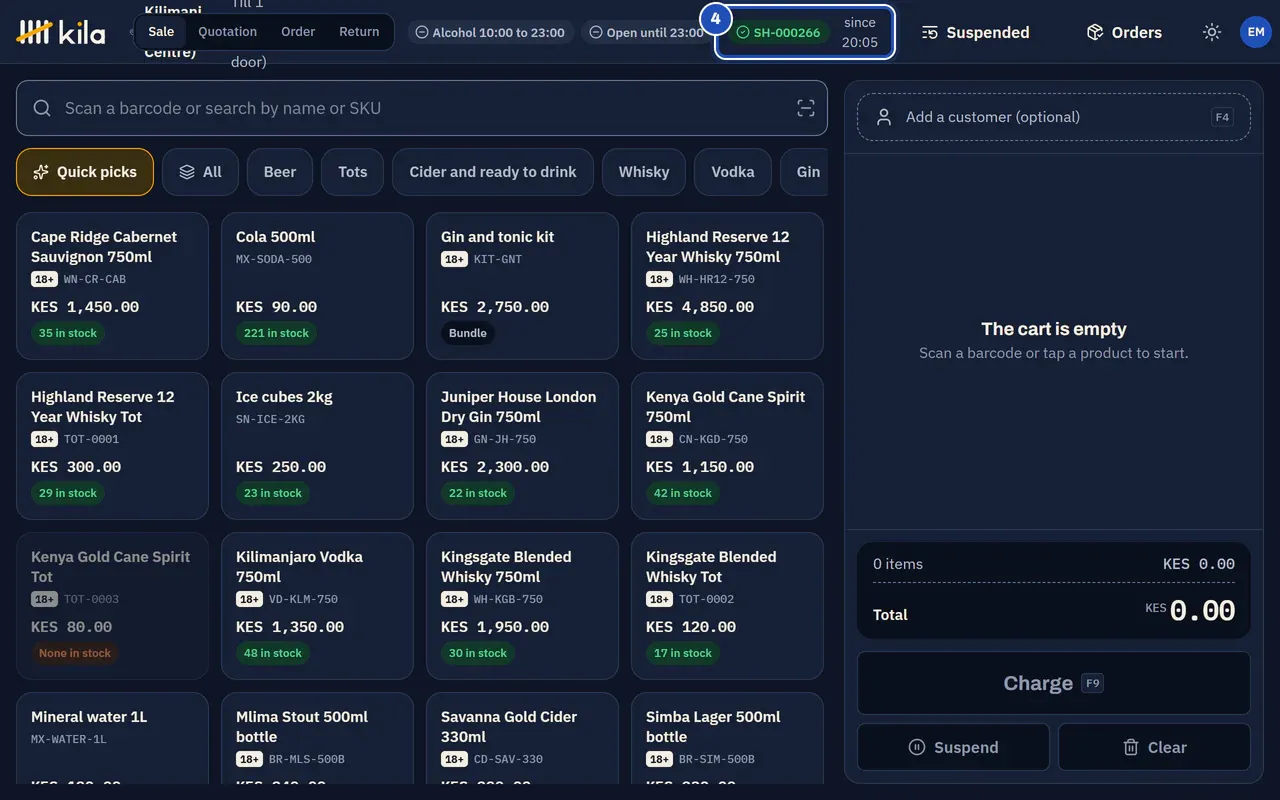
Task: Select the Quick picks category
Action: [x=85, y=172]
